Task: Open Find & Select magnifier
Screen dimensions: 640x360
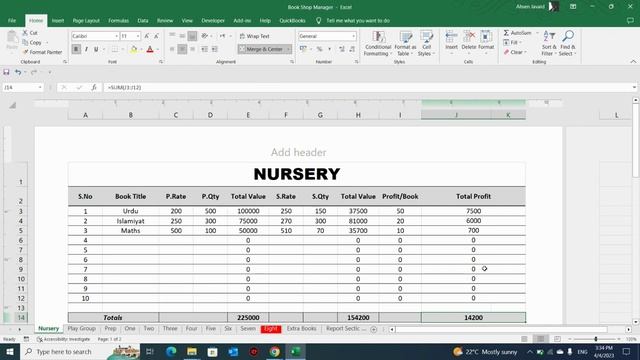Action: (567, 43)
